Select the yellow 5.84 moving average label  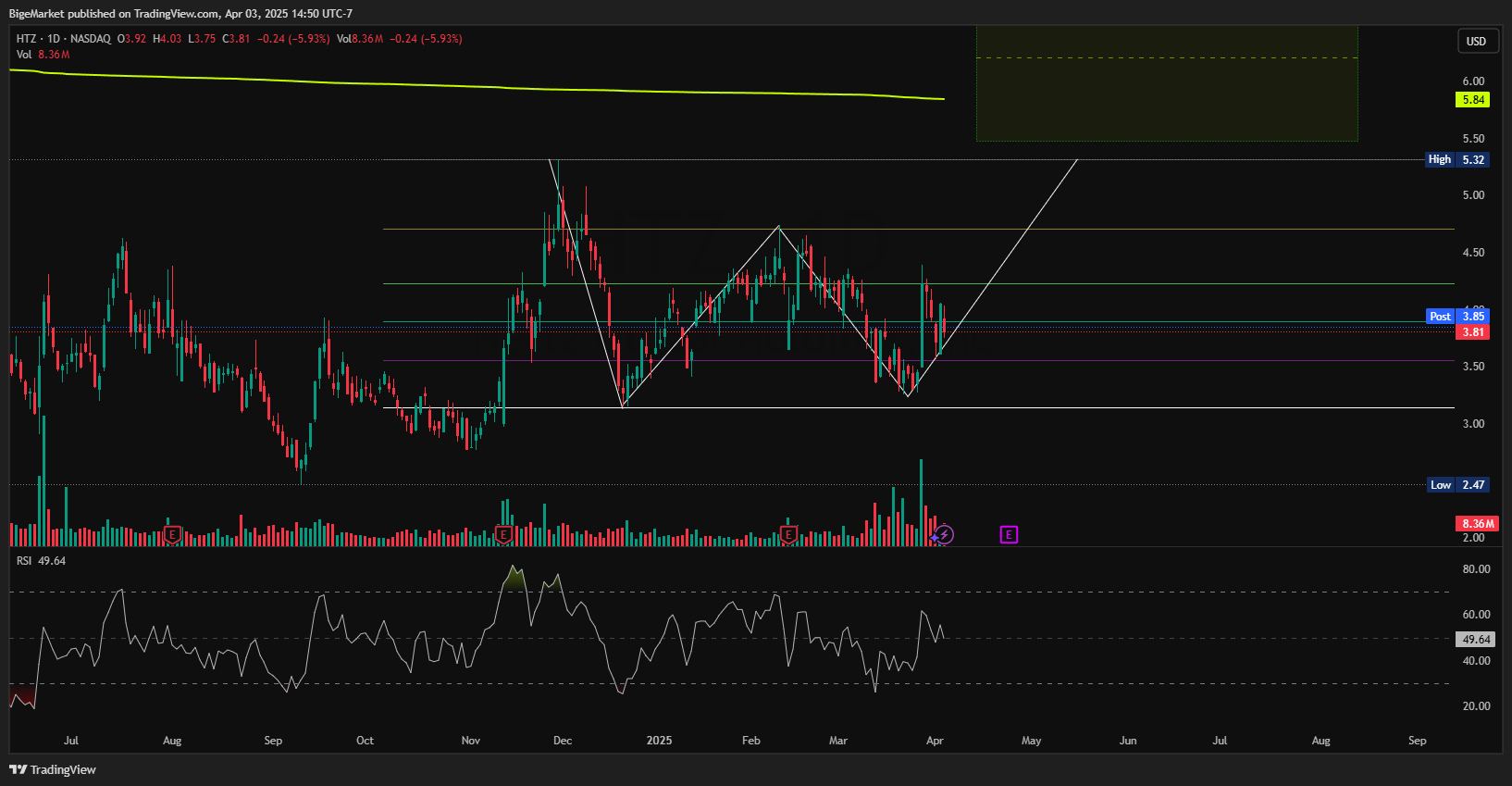[x=1473, y=99]
